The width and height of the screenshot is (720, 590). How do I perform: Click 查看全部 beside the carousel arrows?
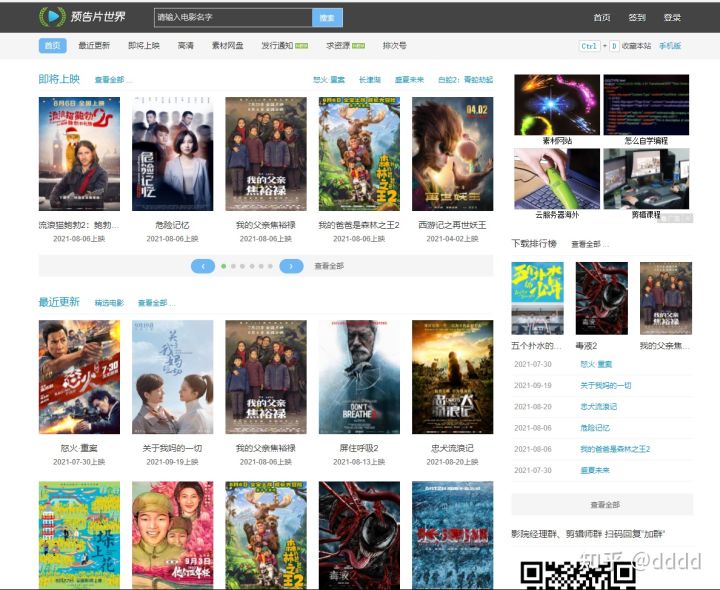pos(329,266)
